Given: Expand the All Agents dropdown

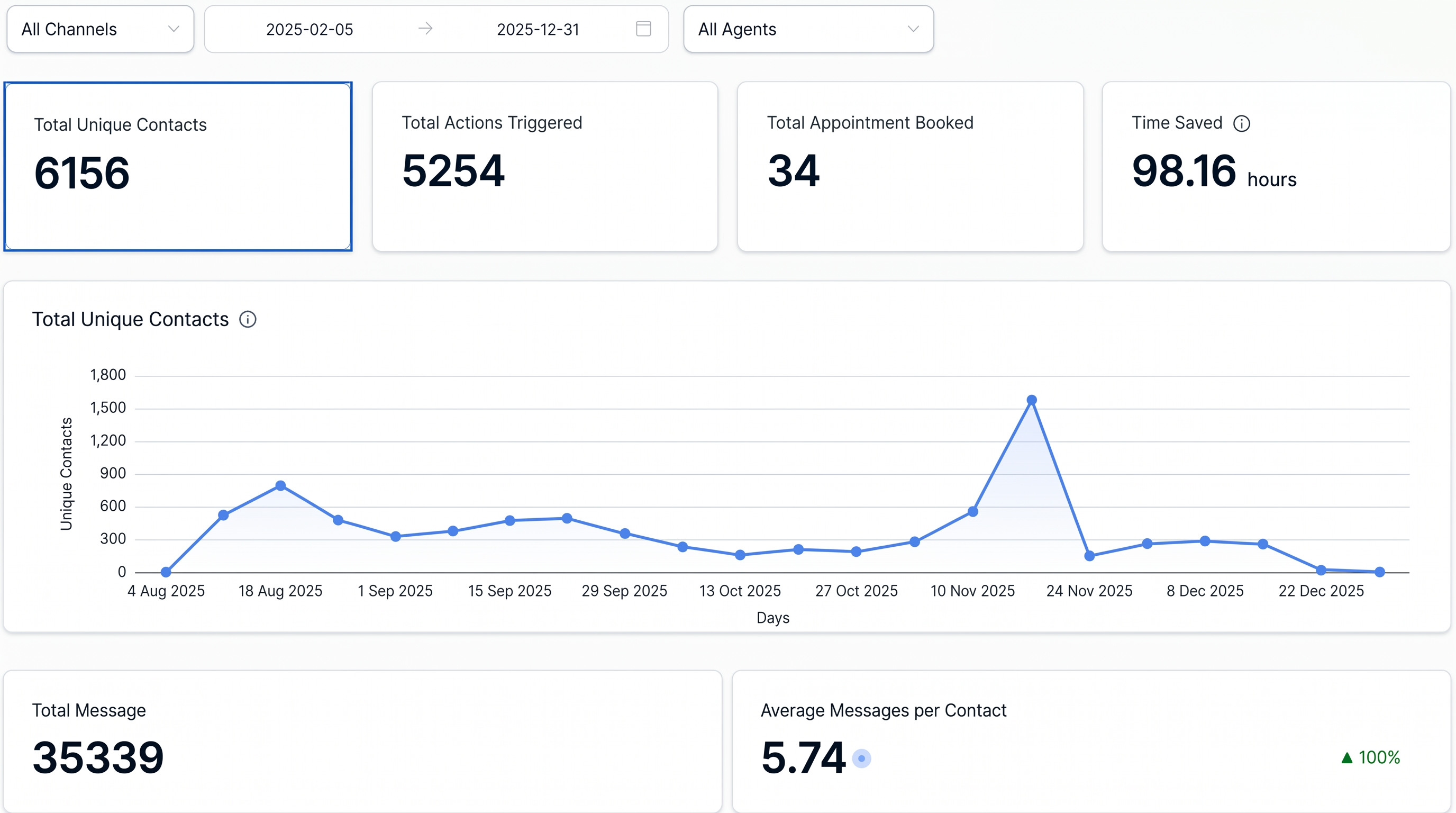Looking at the screenshot, I should click(808, 29).
